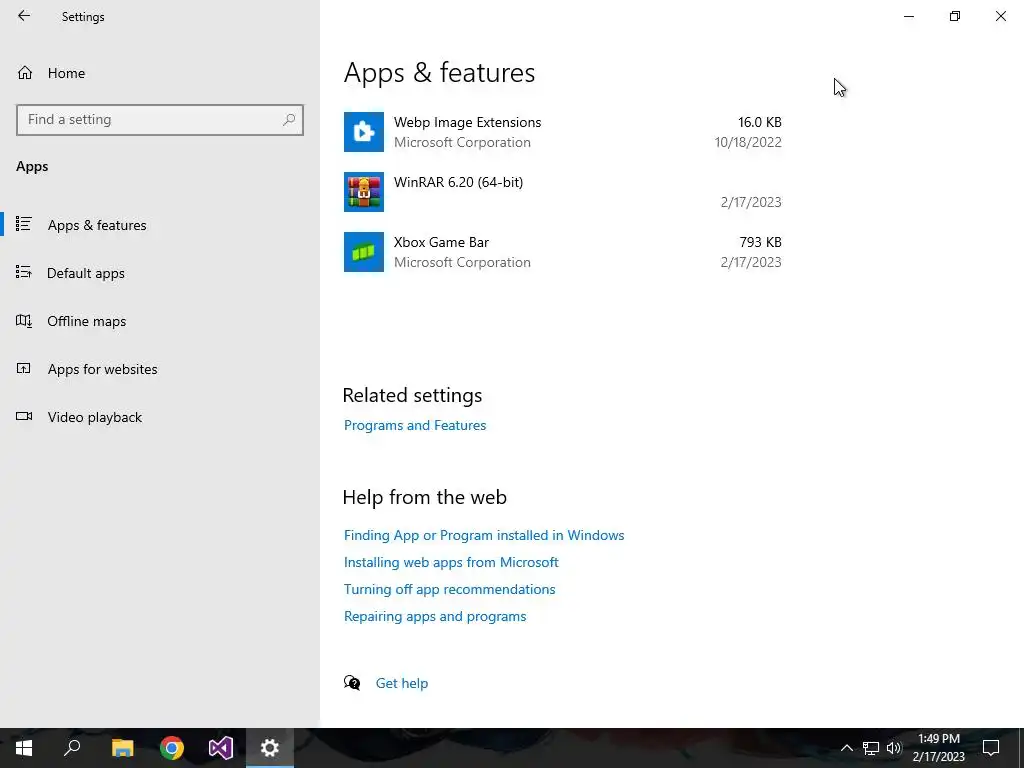Open the Home icon in sidebar
1024x768 pixels.
tap(25, 72)
